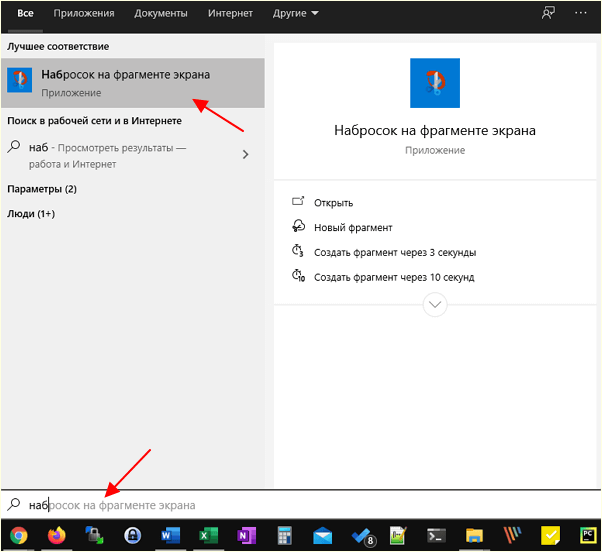The image size is (602, 552).
Task: Open Google Chrome from the taskbar
Action: tap(19, 535)
